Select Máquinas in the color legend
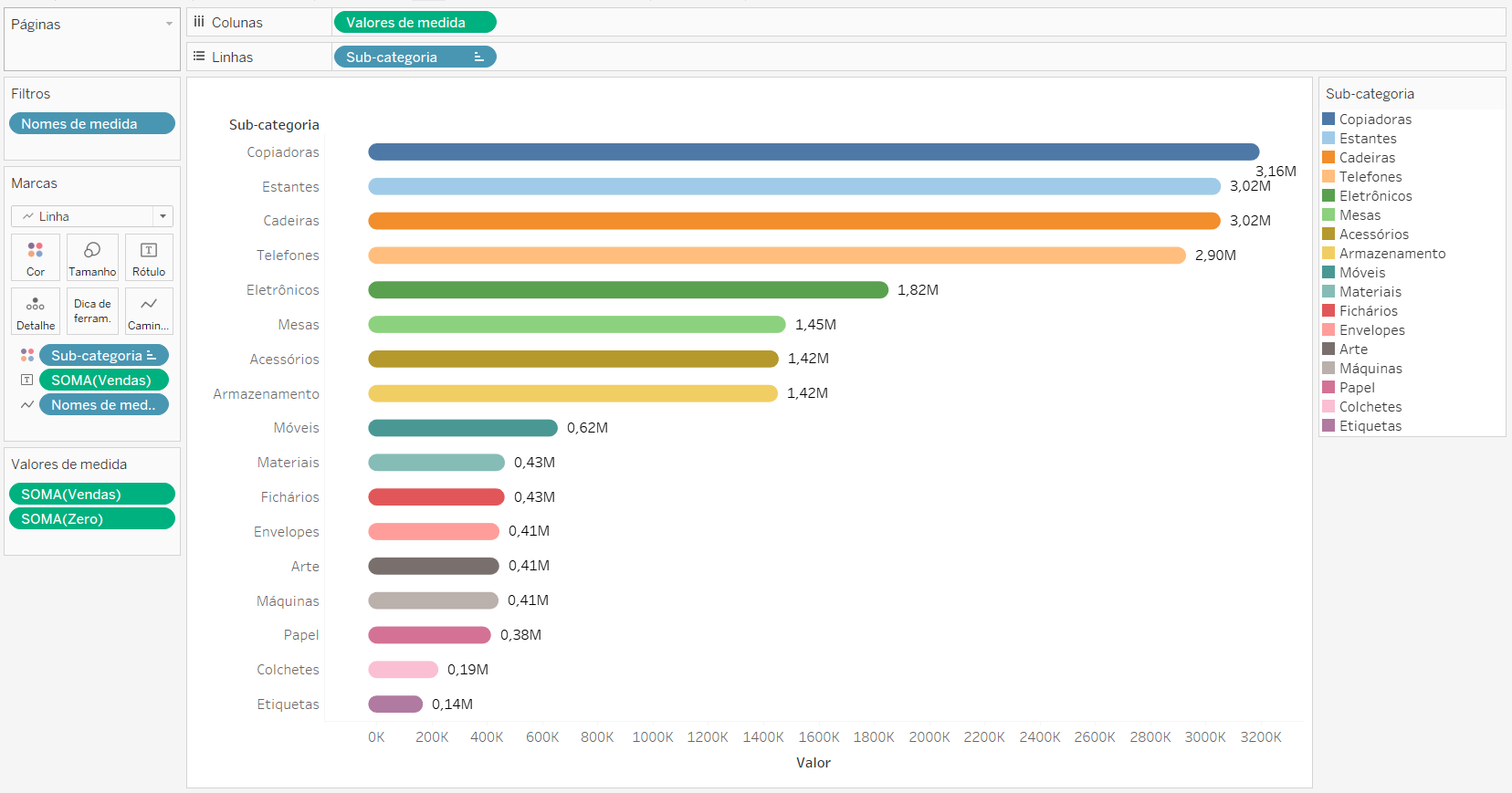1512x793 pixels. pyautogui.click(x=1370, y=368)
